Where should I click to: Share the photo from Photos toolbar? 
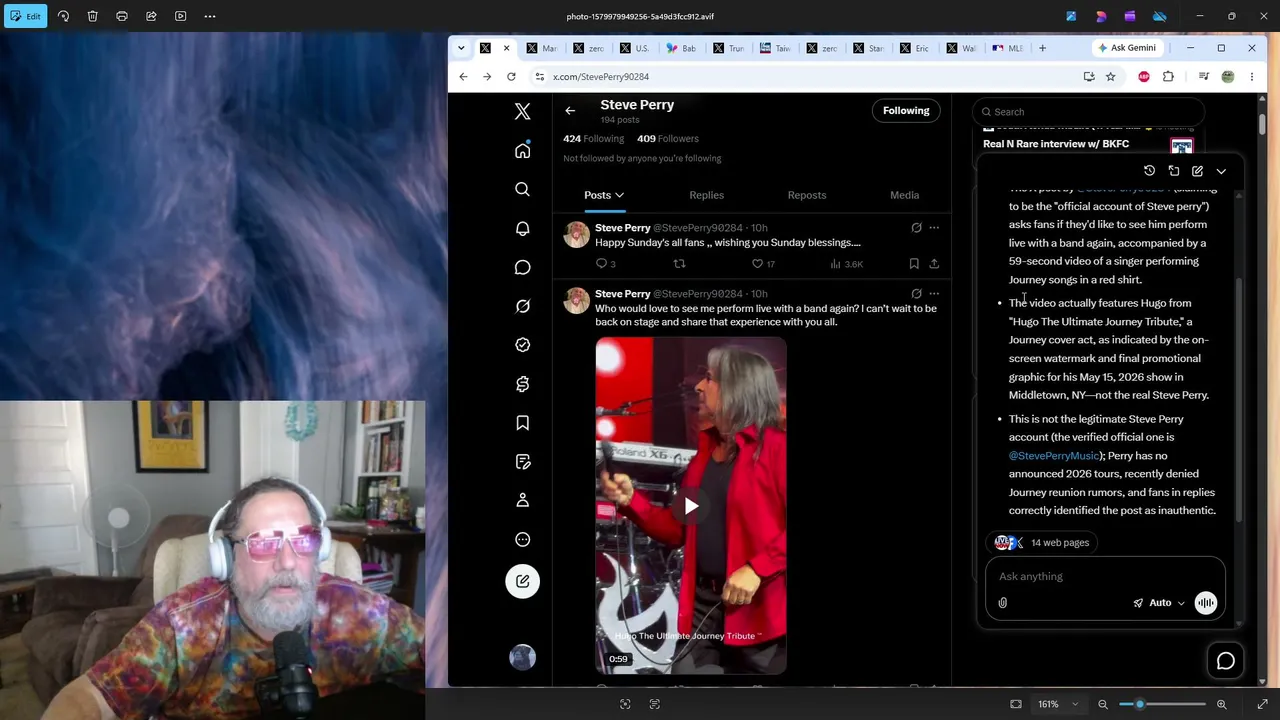(151, 16)
